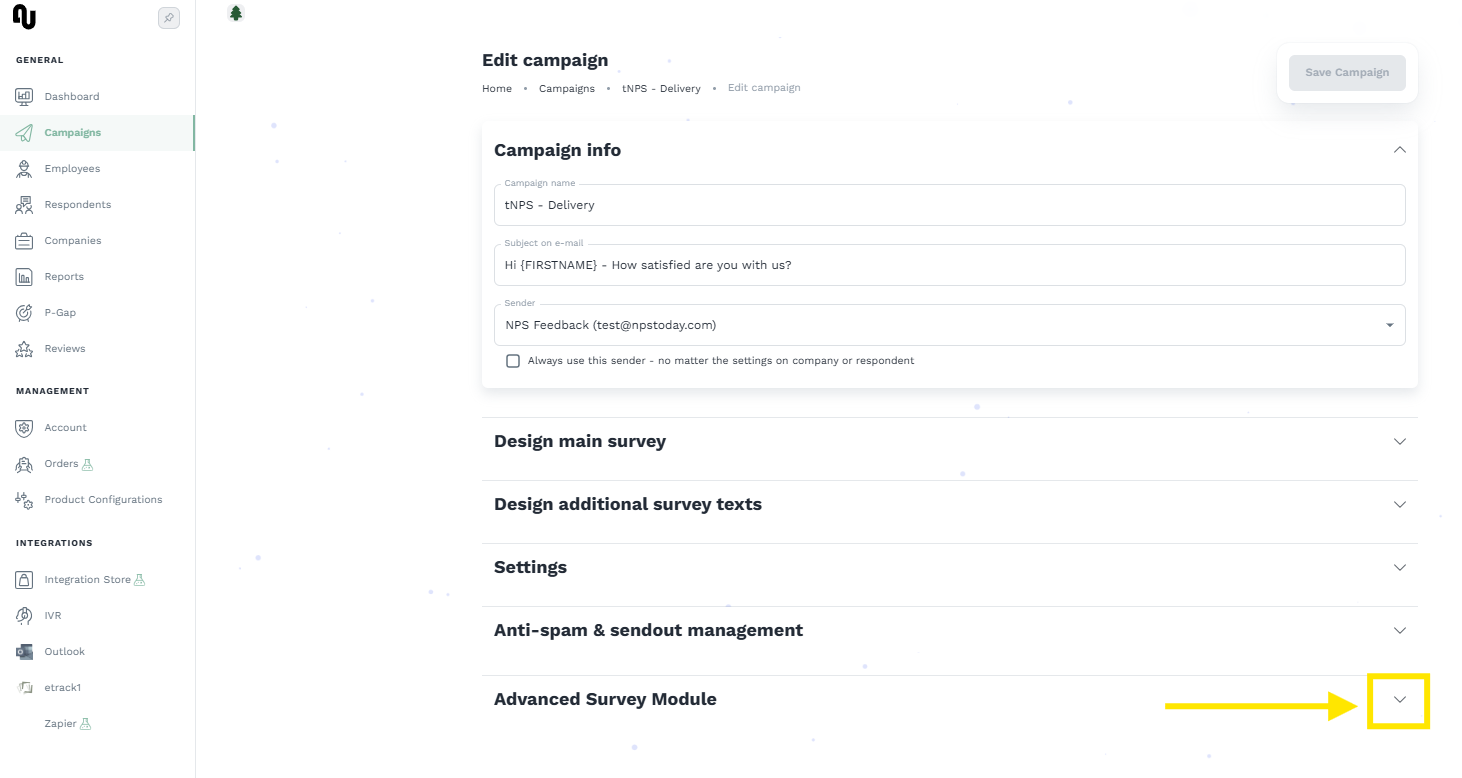1462x778 pixels.
Task: Click the Campaign name input field
Action: pyautogui.click(x=949, y=205)
